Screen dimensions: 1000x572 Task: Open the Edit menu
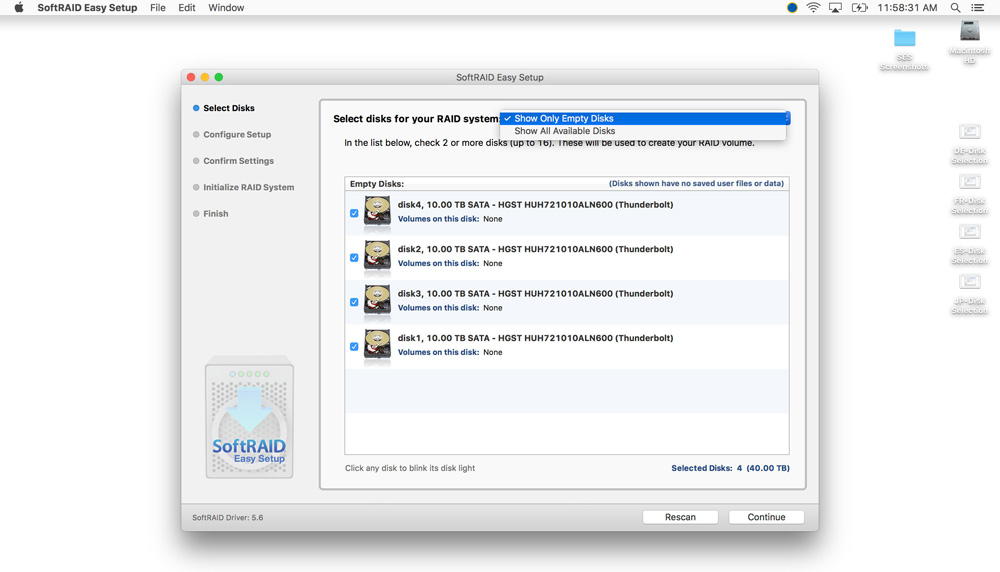coord(187,8)
